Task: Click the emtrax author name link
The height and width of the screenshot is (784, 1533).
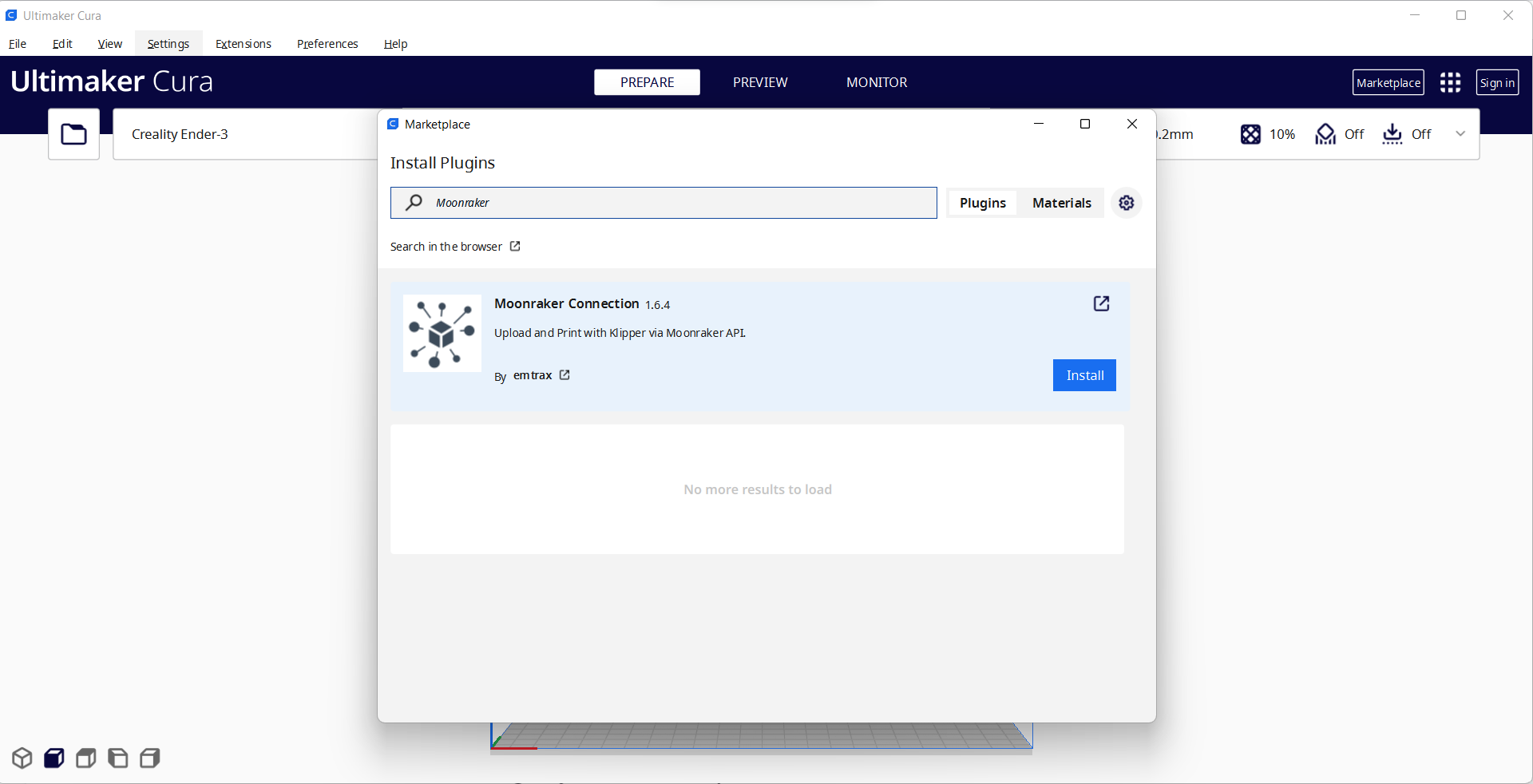Action: (x=533, y=375)
